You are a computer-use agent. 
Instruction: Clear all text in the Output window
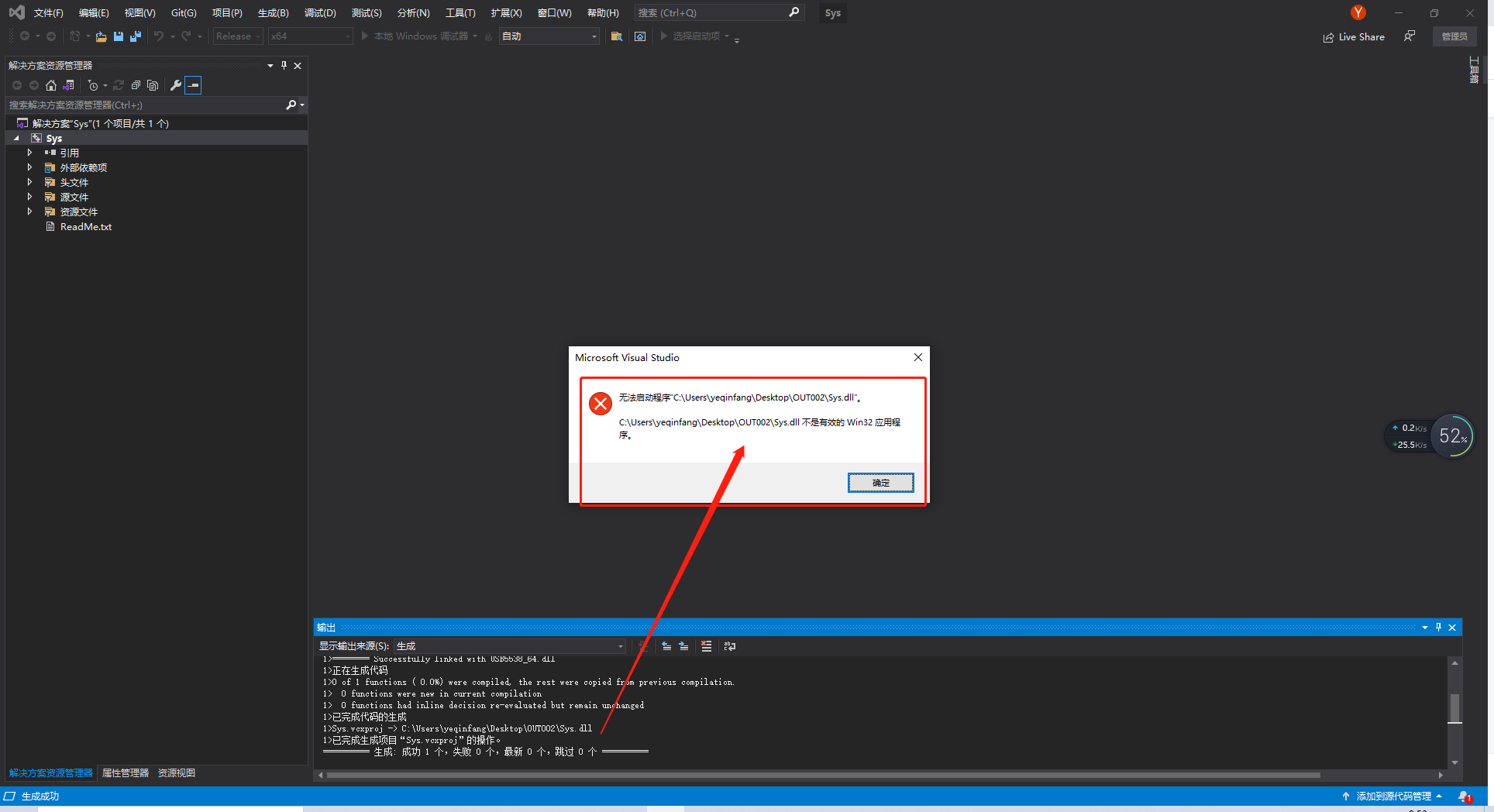click(x=706, y=645)
